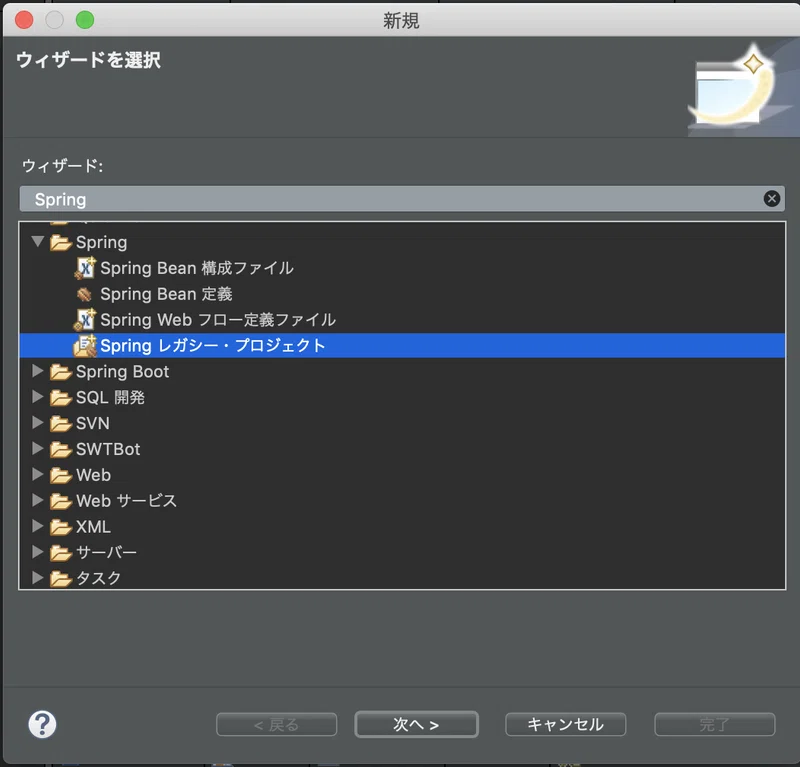Open help via the question mark icon

coord(42,724)
